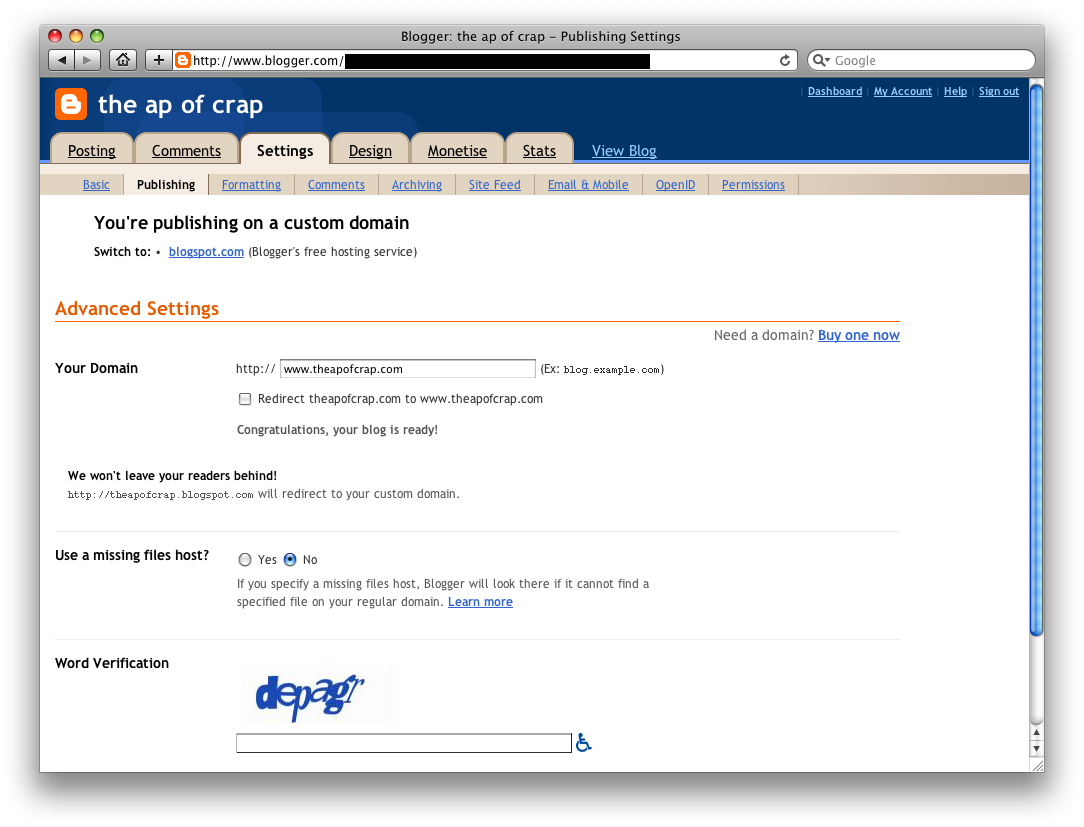Open the Help link
The image size is (1084, 827).
click(955, 91)
